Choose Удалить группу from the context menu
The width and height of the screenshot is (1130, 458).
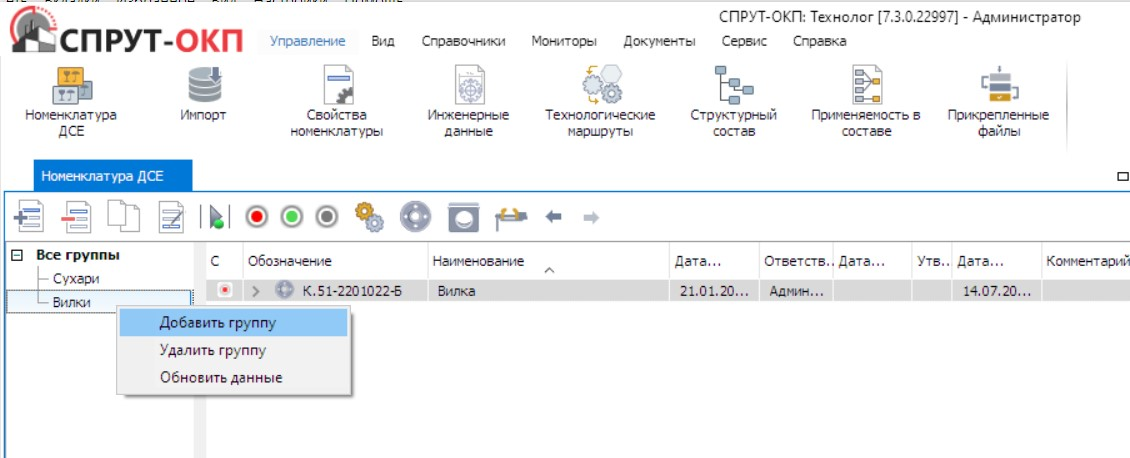pos(213,350)
